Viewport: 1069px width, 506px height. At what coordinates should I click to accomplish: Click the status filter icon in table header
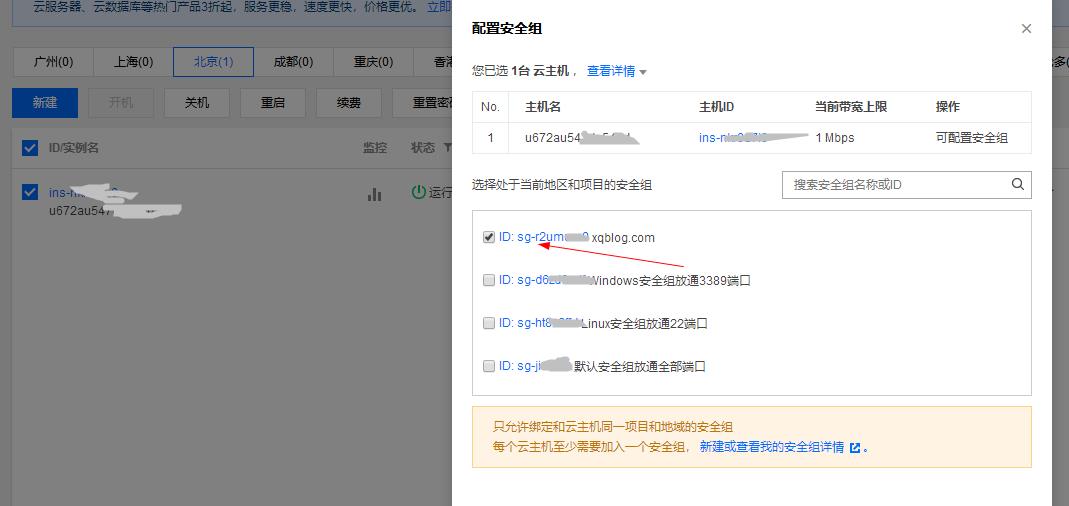click(445, 148)
